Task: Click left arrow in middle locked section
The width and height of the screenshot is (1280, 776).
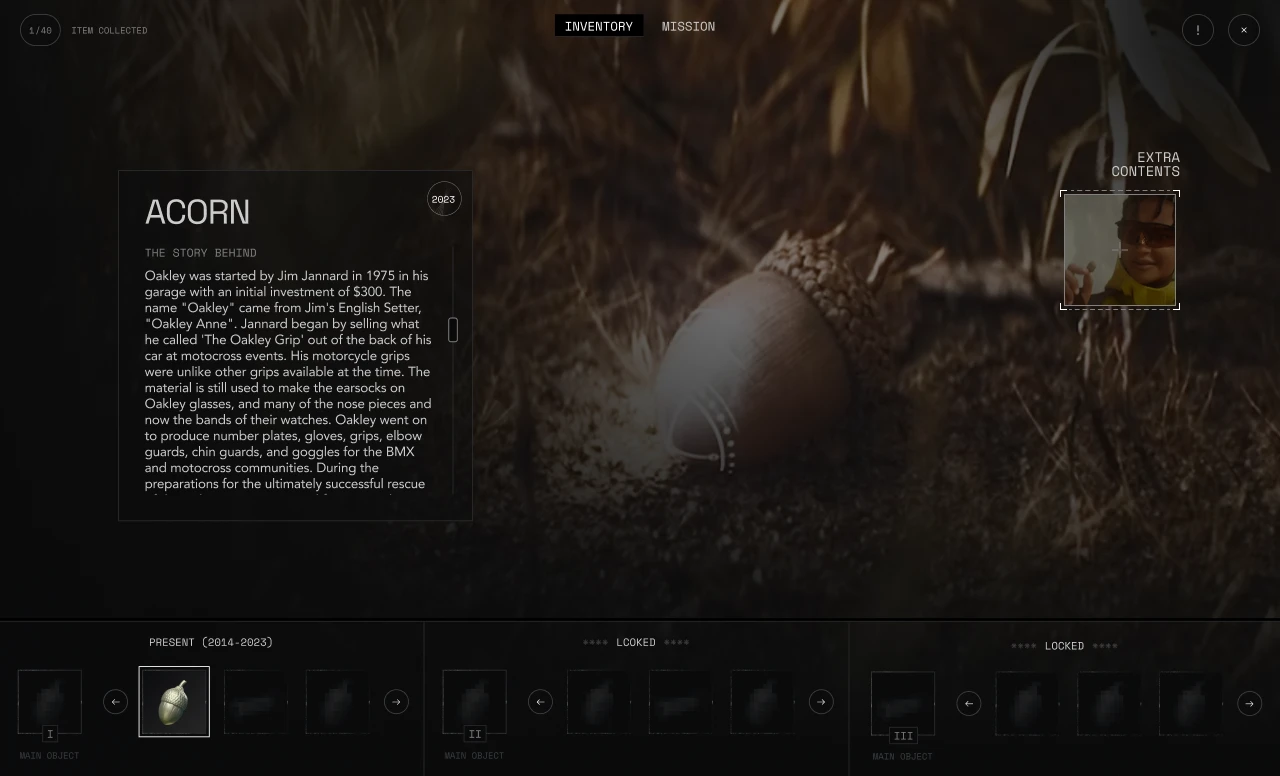Action: tap(540, 702)
